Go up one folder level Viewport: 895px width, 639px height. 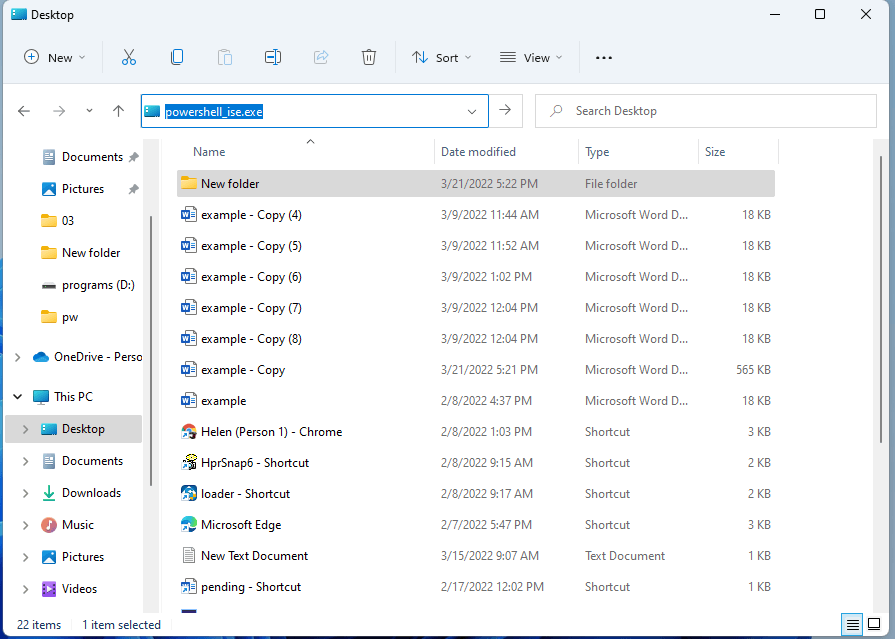pos(119,111)
